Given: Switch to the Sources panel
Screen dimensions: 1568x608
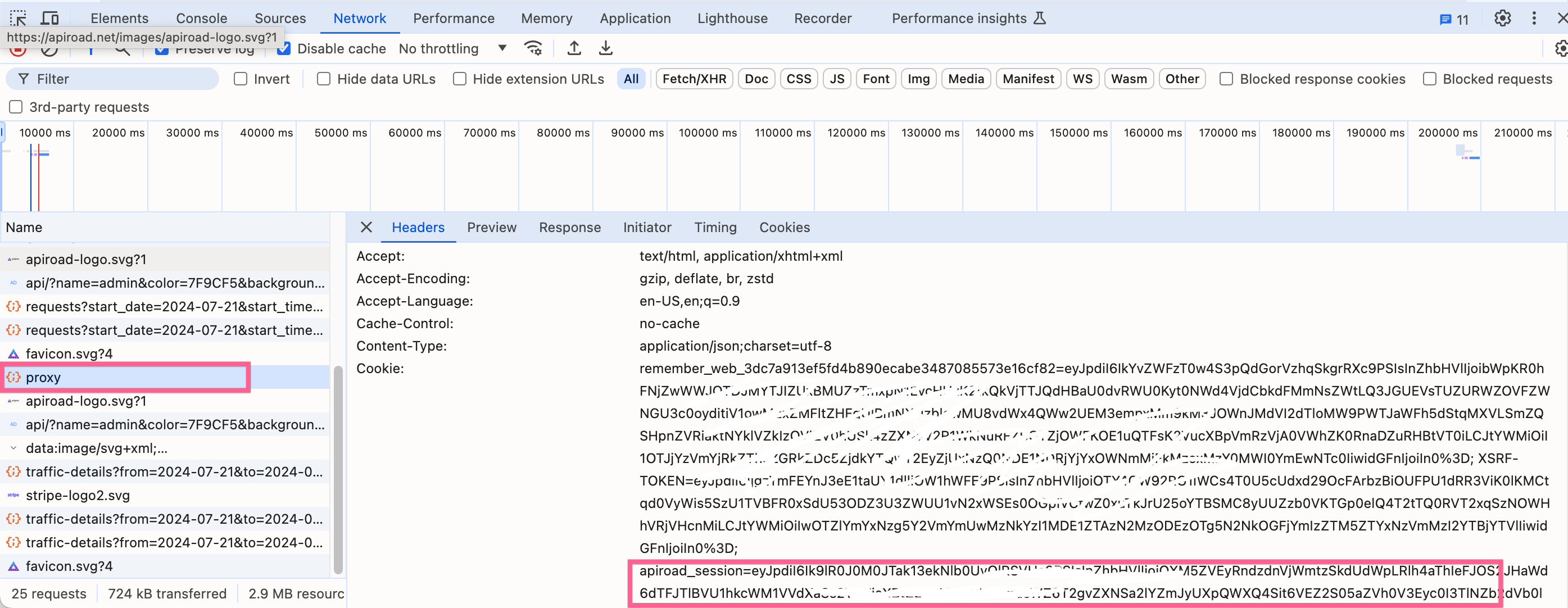Looking at the screenshot, I should [x=280, y=18].
